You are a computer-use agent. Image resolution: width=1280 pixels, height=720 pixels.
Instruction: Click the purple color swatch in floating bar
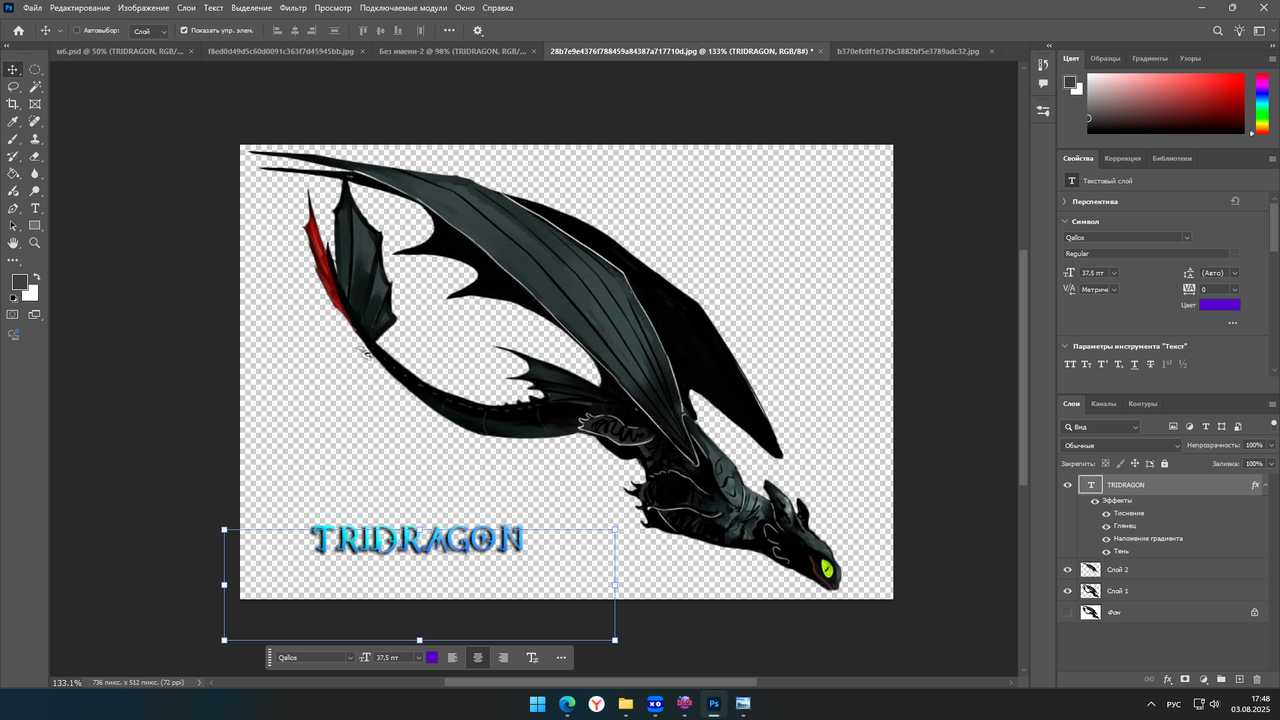pos(432,658)
